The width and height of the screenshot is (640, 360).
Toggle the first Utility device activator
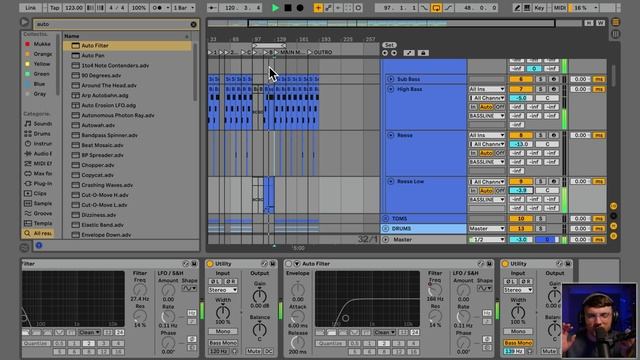pyautogui.click(x=210, y=264)
